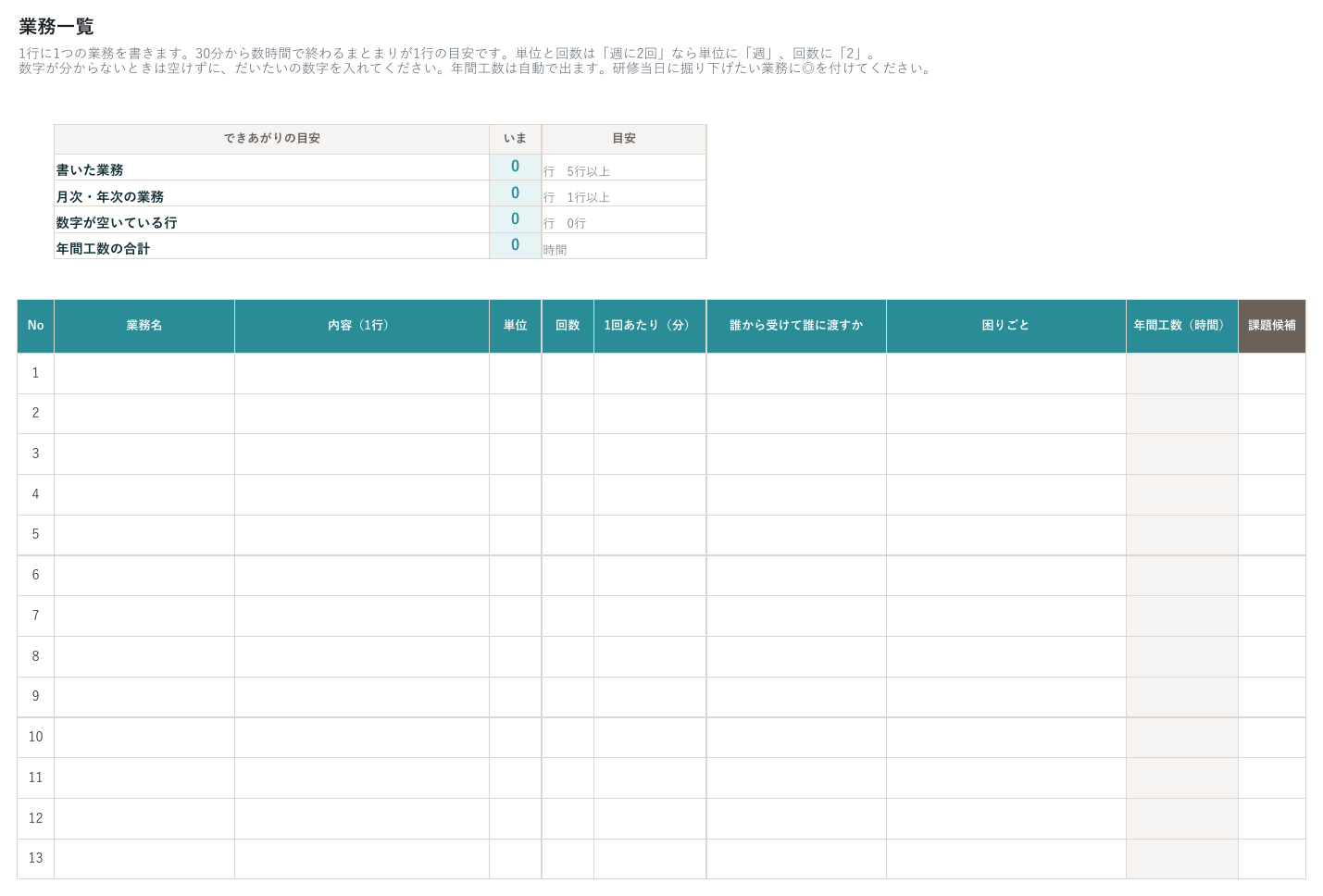Click the 内容 cell in row 11
The image size is (1323, 896).
362,778
